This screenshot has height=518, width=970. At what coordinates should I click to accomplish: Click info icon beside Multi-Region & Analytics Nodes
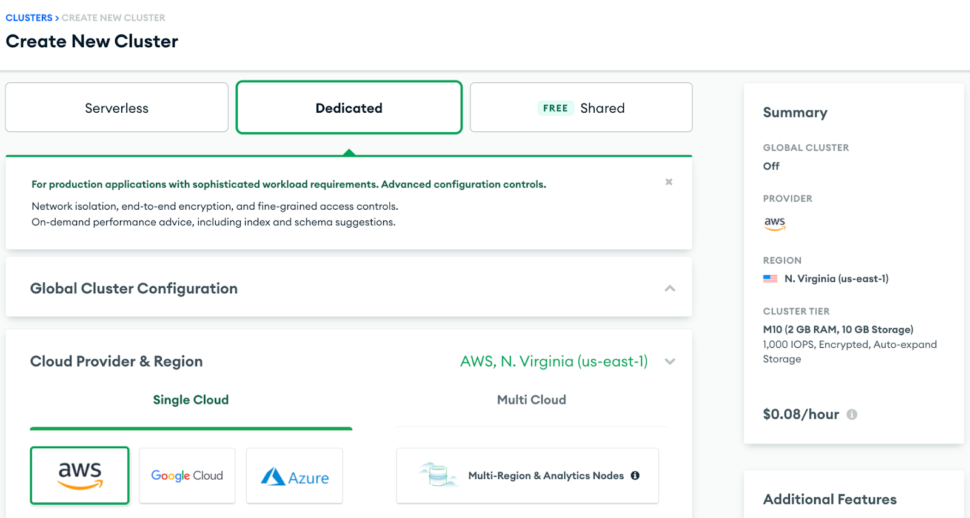[635, 476]
